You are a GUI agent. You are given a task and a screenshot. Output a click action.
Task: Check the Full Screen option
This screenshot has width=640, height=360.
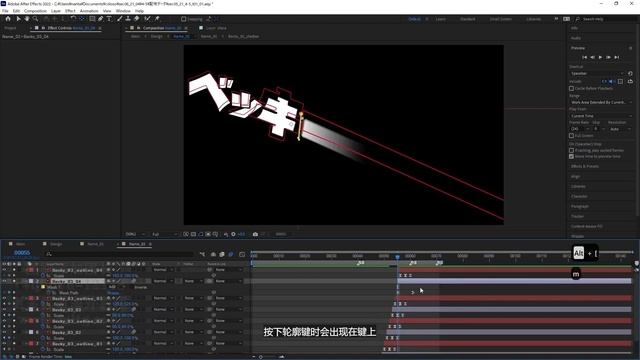(x=571, y=136)
